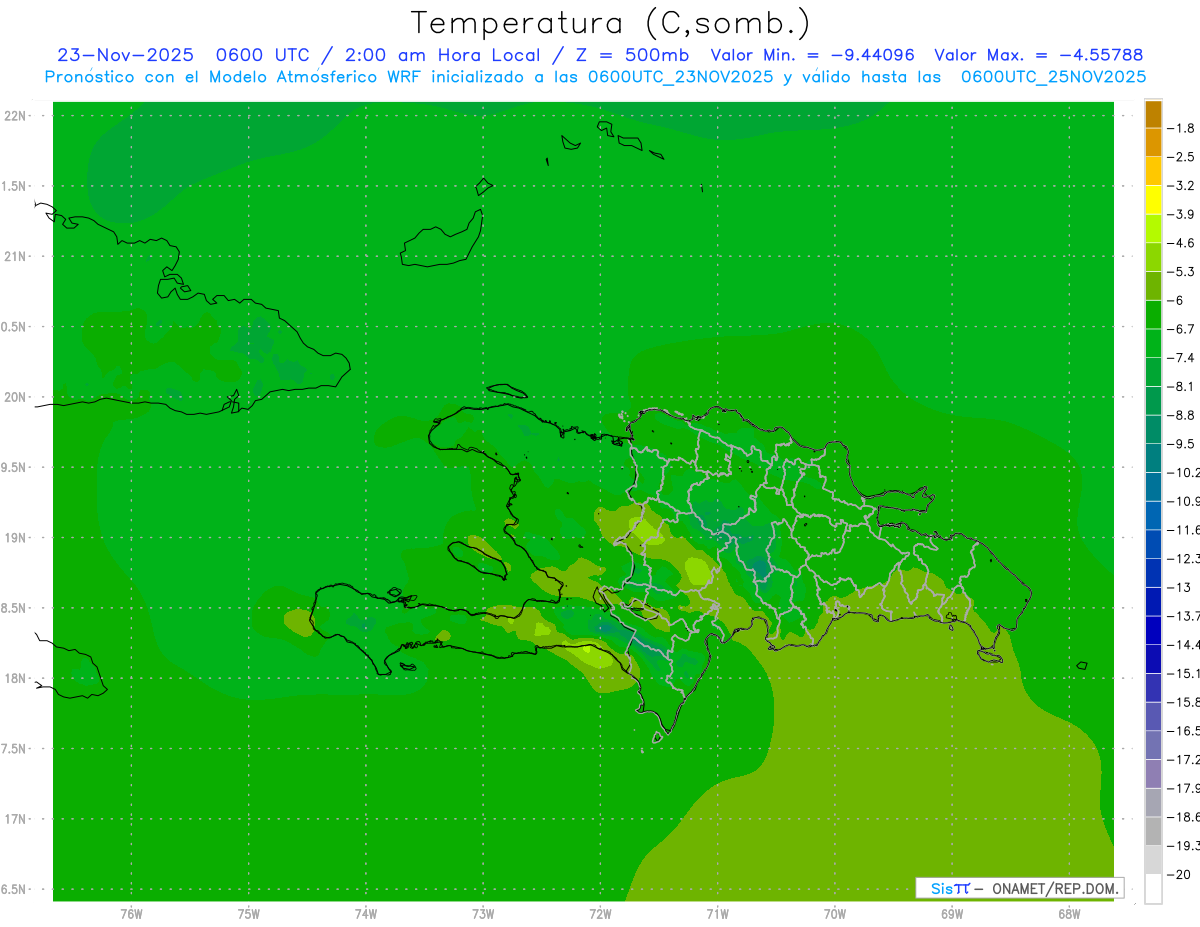Viewport: 1200px width, 927px height.
Task: Click the ONAMET/REP.DOM. credit label
Action: pos(1055,888)
